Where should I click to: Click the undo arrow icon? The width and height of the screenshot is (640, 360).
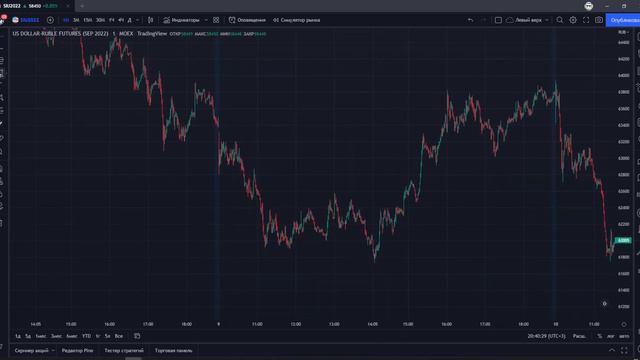click(471, 20)
